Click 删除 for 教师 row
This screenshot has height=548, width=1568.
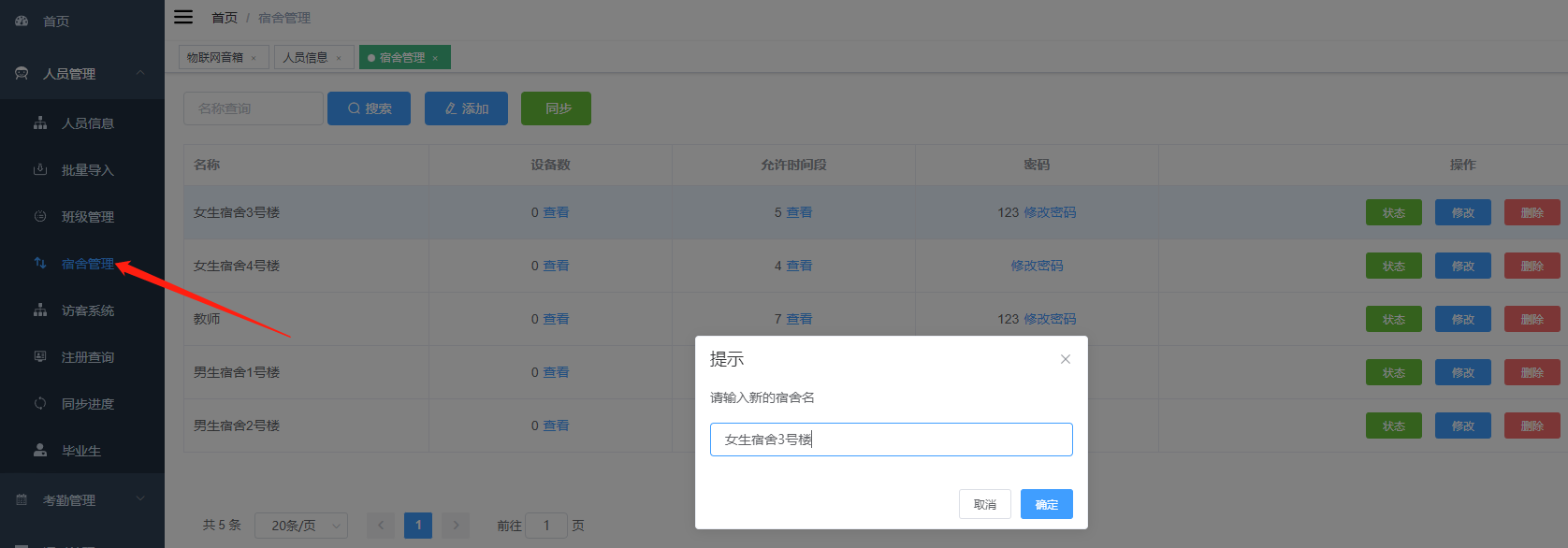click(x=1532, y=319)
